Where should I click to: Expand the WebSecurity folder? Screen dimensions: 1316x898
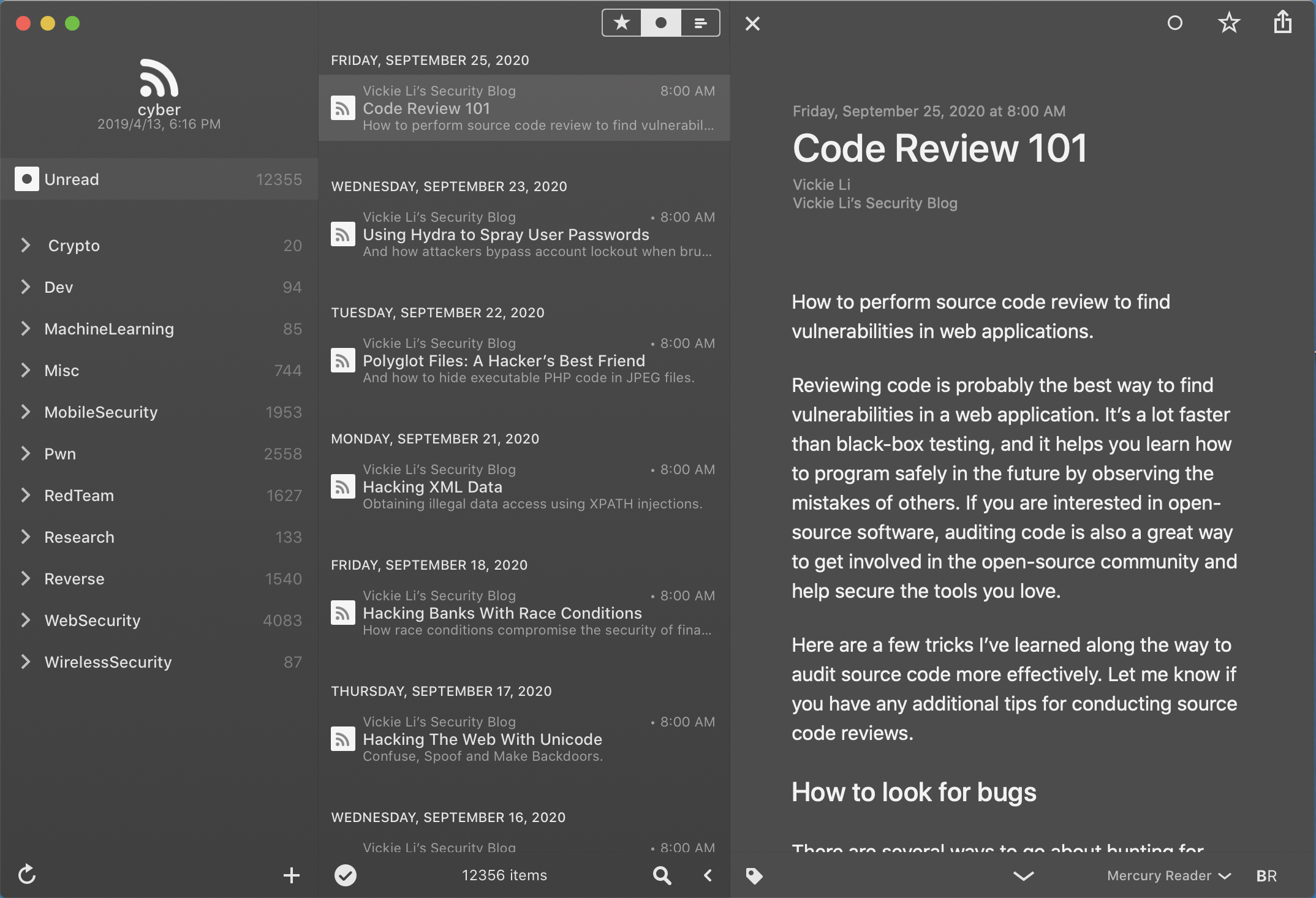(26, 621)
